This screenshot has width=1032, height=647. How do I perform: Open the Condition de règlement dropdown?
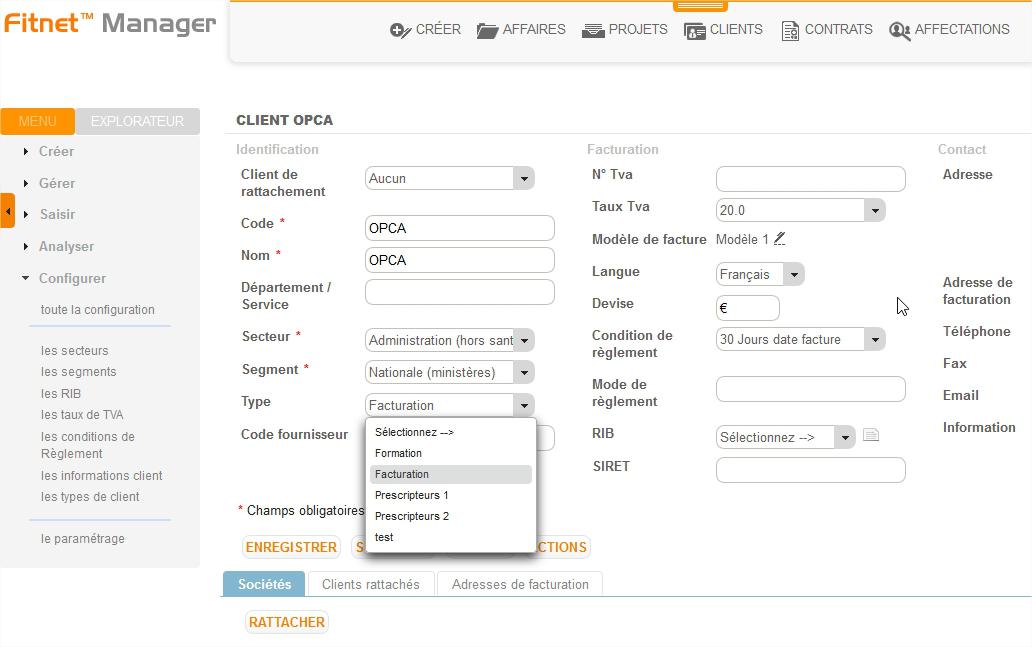[x=875, y=340]
